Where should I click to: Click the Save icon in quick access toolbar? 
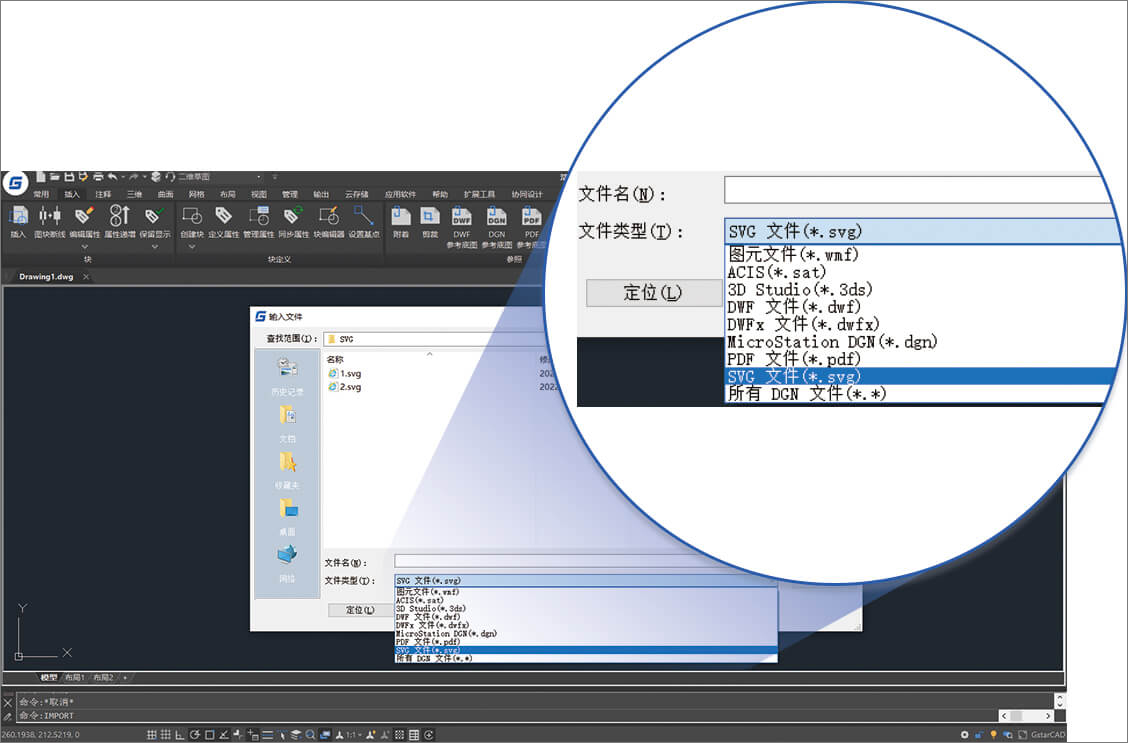pyautogui.click(x=69, y=176)
